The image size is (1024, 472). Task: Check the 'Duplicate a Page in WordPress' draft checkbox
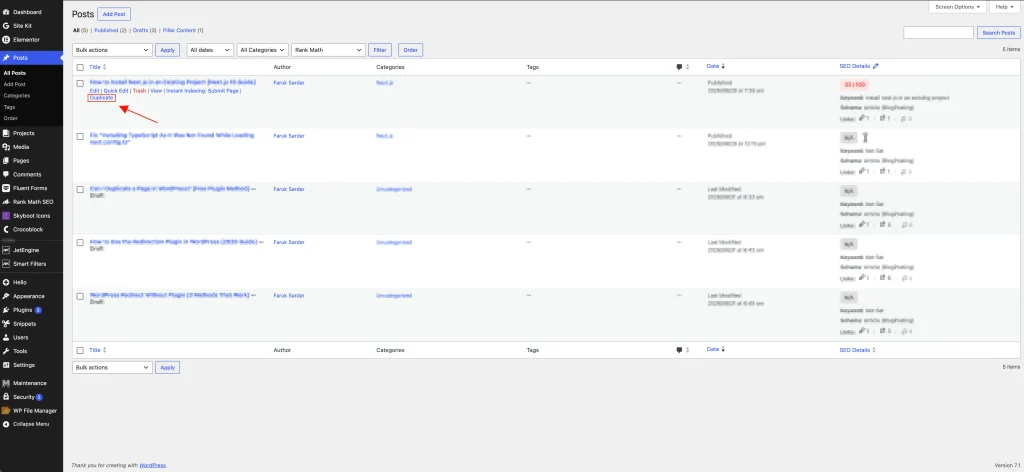click(x=80, y=189)
